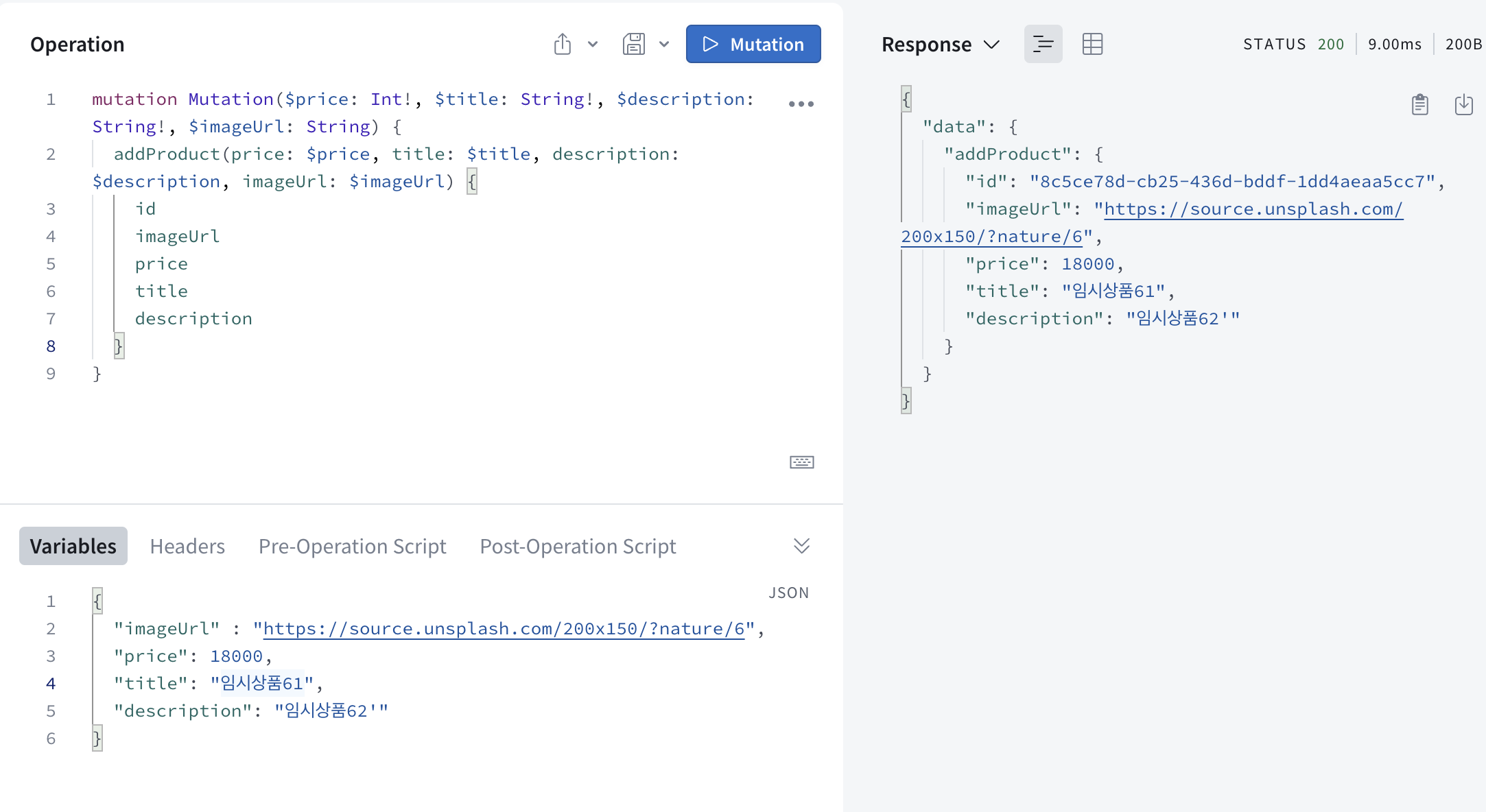1486x812 pixels.
Task: Run the Mutation operation button
Action: (753, 45)
